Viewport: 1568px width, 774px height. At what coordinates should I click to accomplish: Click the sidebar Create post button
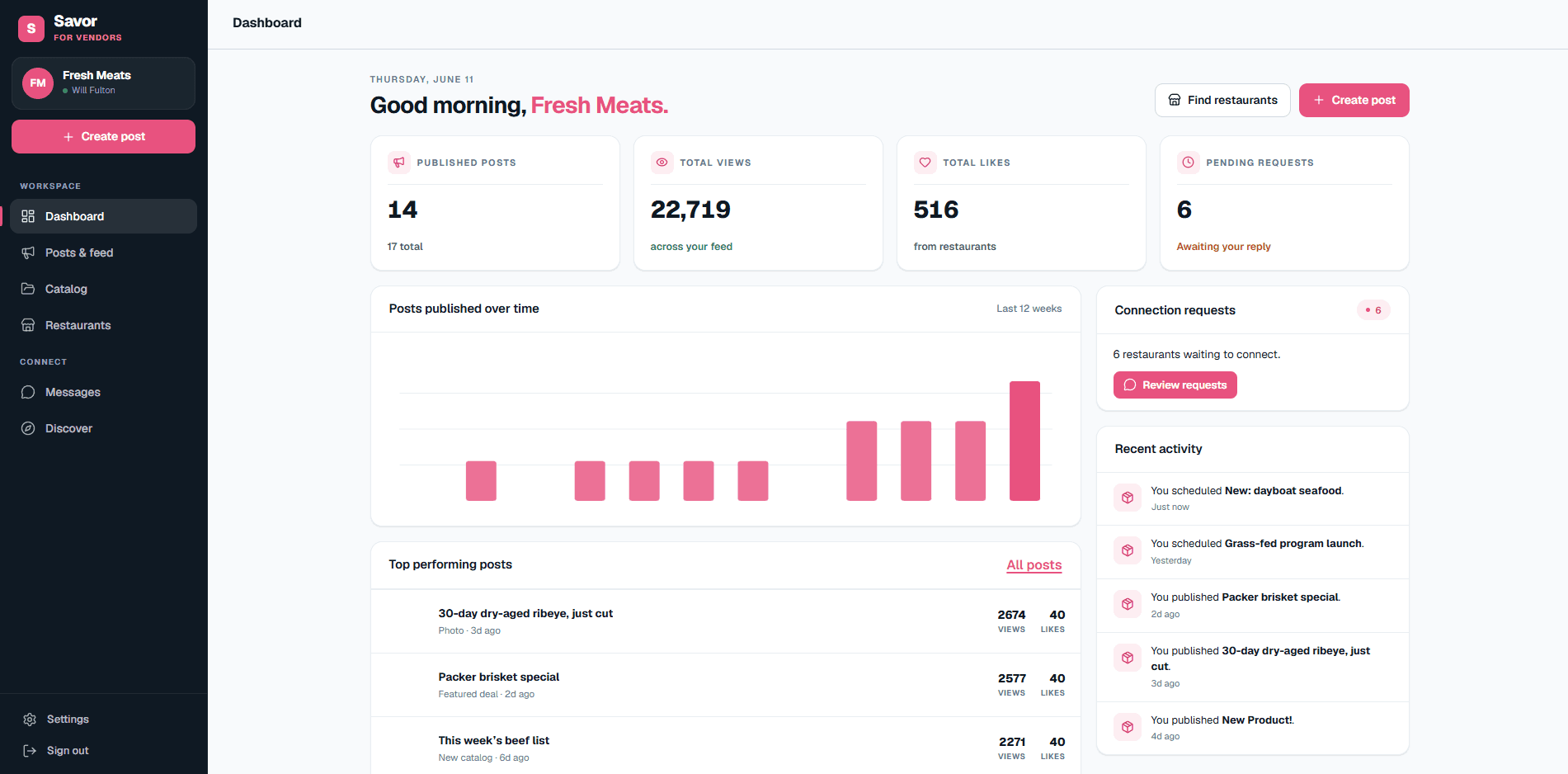pyautogui.click(x=103, y=137)
